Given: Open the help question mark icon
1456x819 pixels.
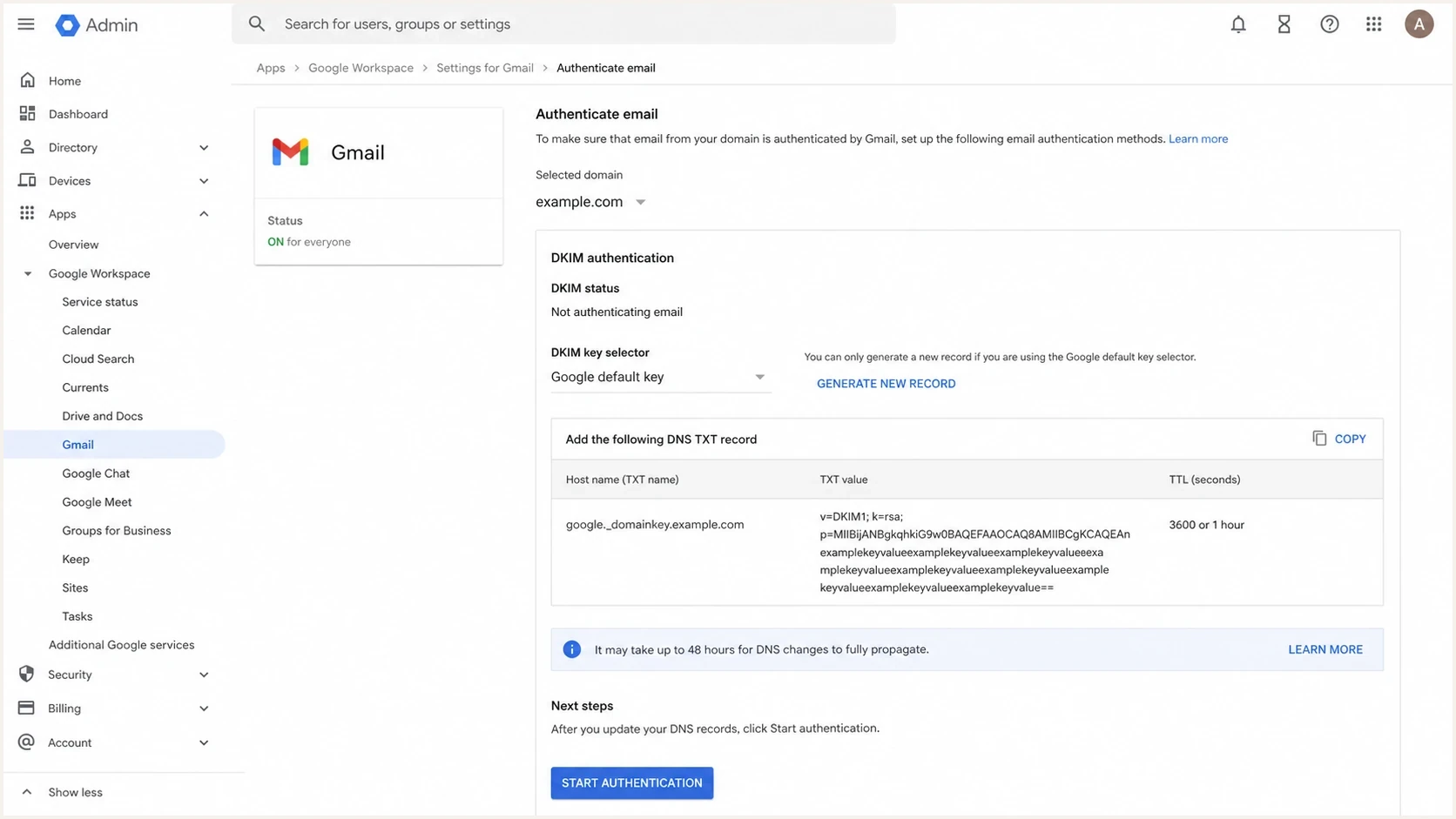Looking at the screenshot, I should pos(1329,24).
